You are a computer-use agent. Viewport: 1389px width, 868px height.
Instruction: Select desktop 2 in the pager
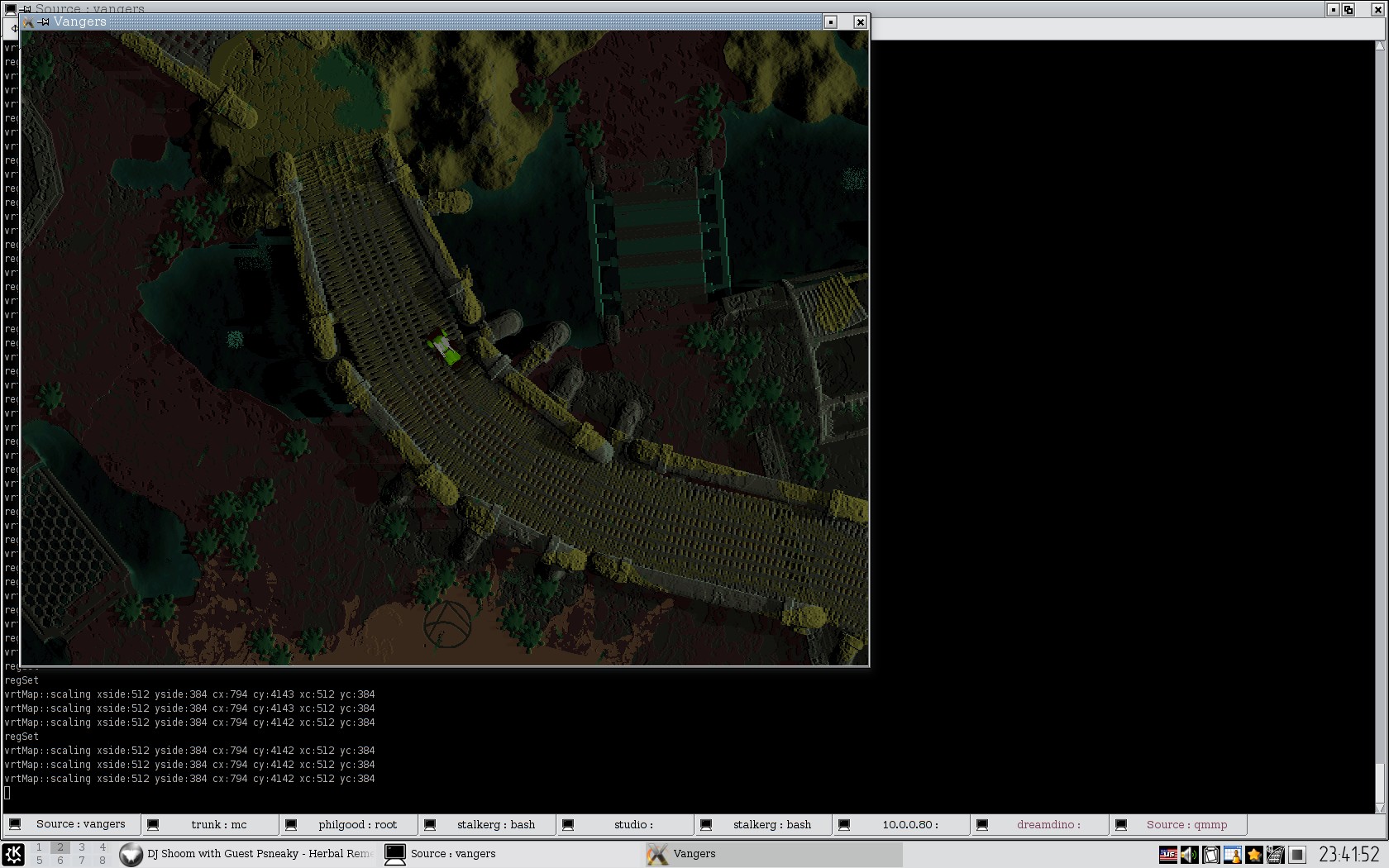pyautogui.click(x=60, y=847)
